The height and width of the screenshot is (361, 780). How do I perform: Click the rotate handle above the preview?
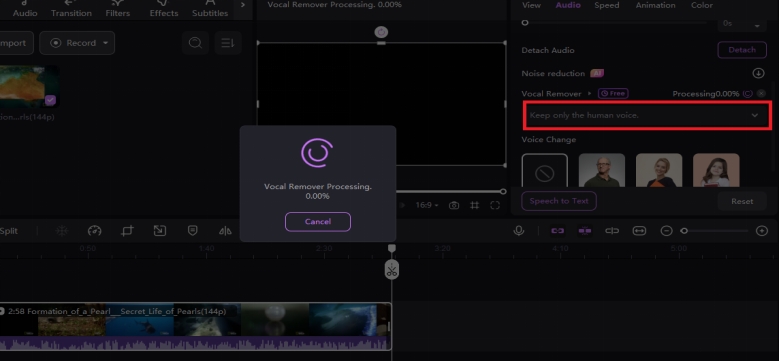pos(381,32)
